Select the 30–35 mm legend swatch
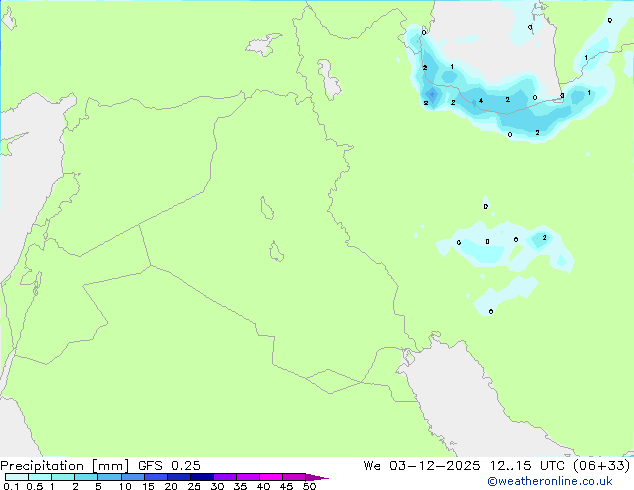 click(x=225, y=477)
